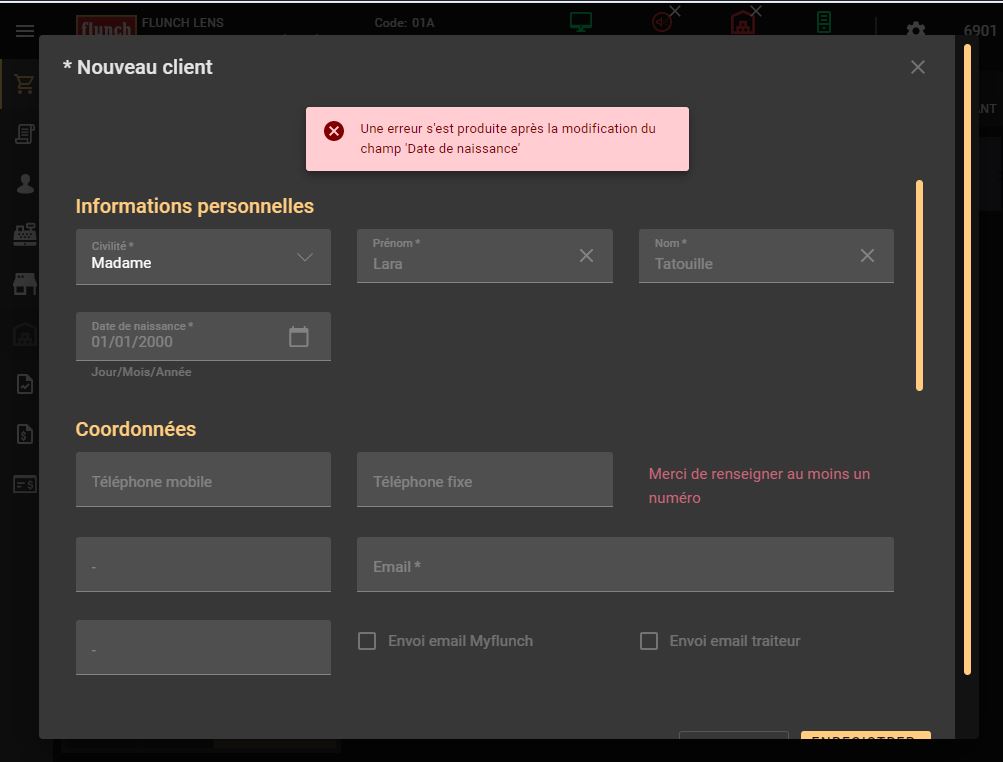Open the store sidebar icon
1003x762 pixels.
(x=24, y=285)
